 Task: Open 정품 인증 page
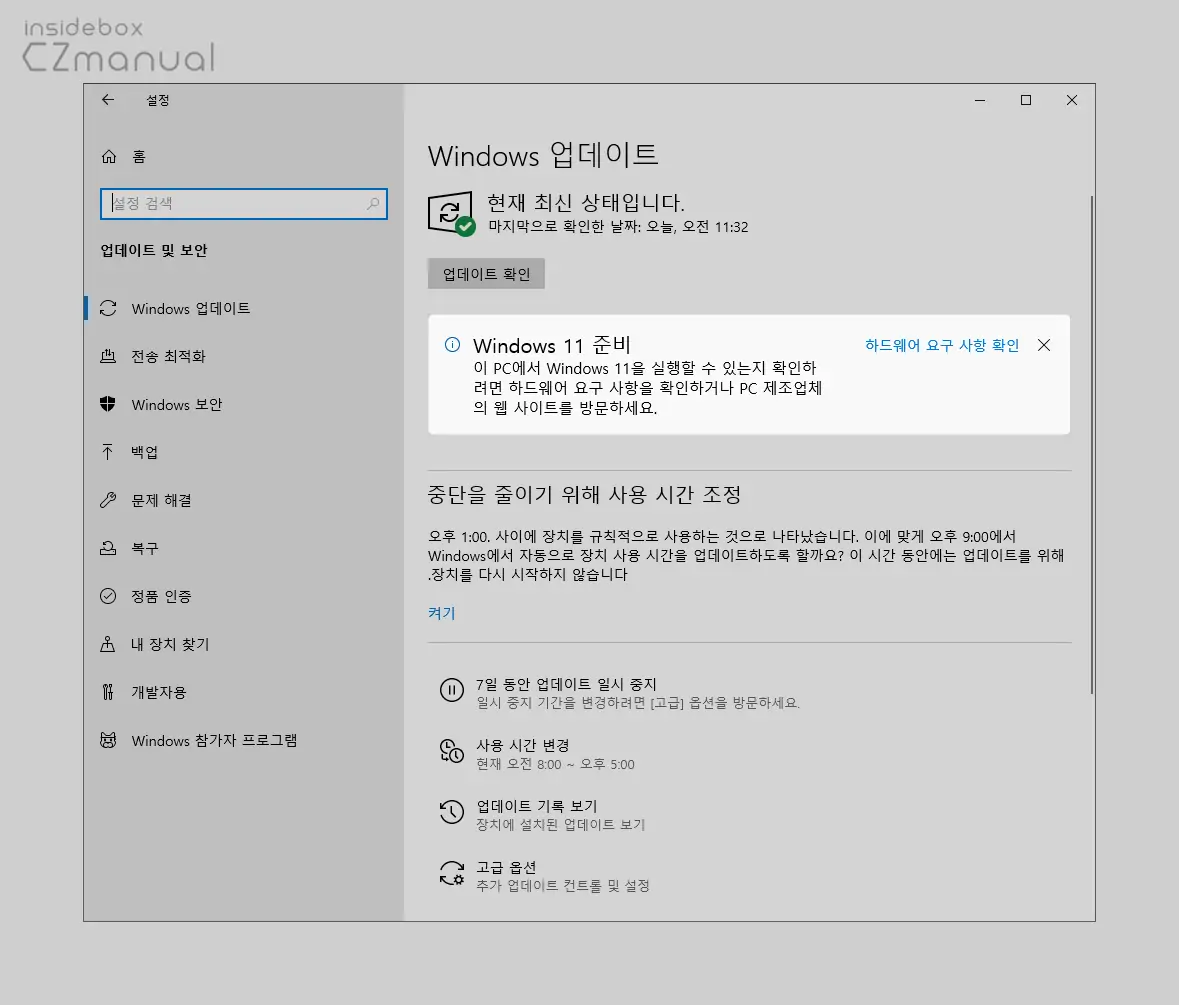[x=244, y=596]
